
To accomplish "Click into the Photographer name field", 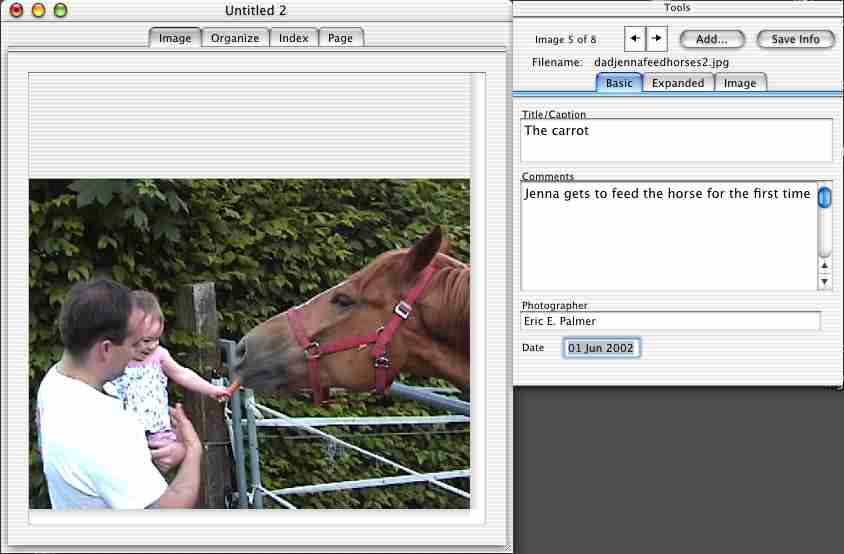I will point(670,321).
